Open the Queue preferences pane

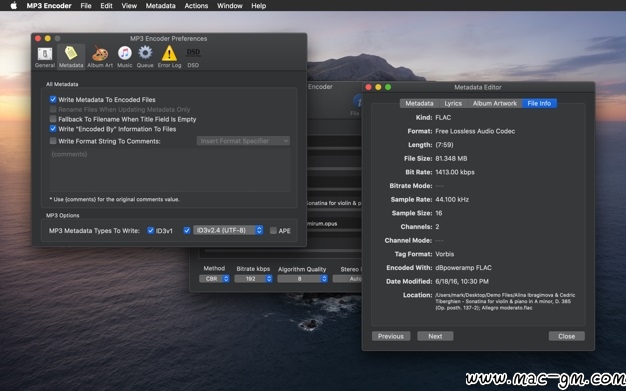[x=145, y=57]
